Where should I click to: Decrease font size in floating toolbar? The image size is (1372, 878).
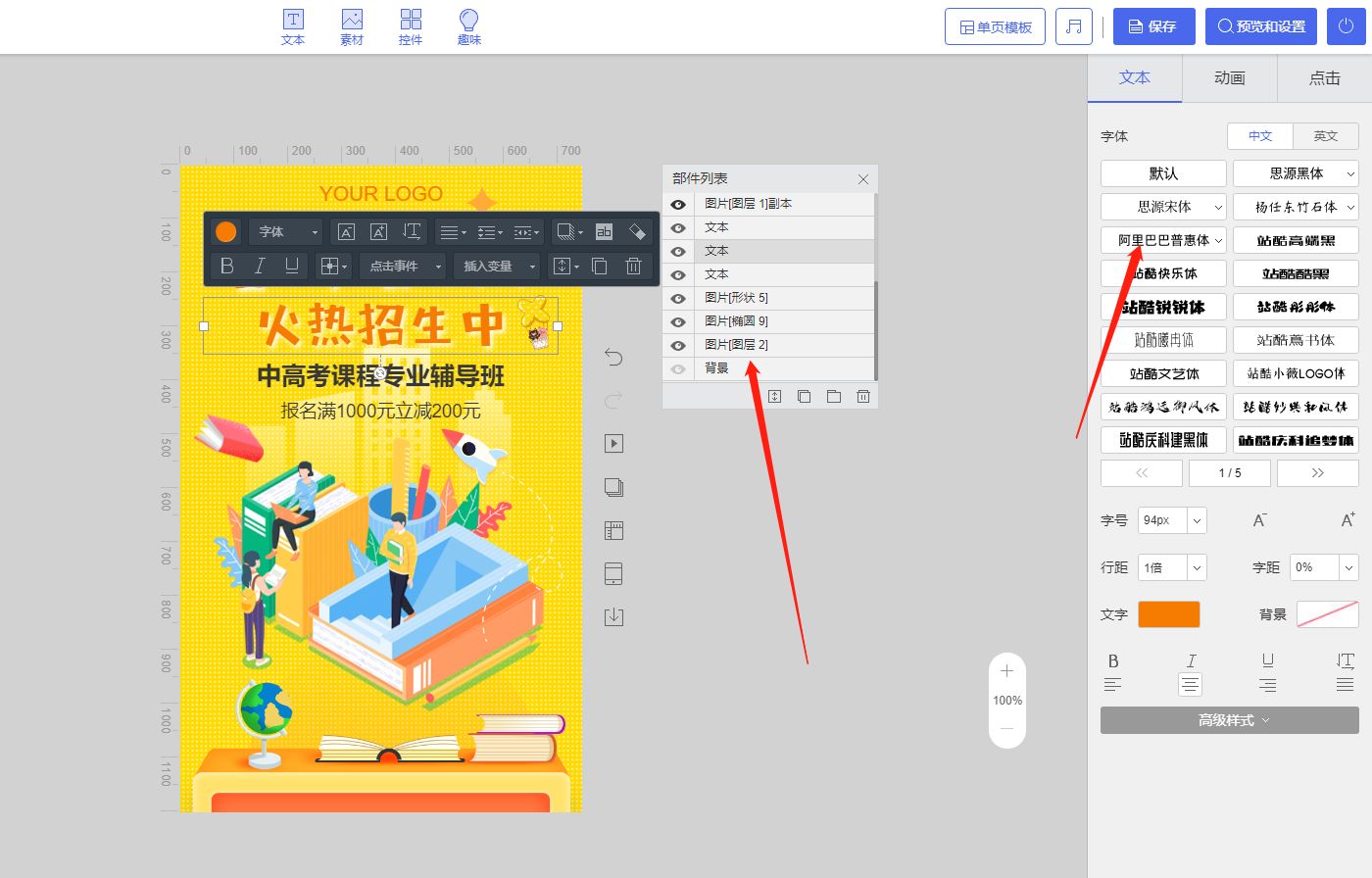[346, 232]
